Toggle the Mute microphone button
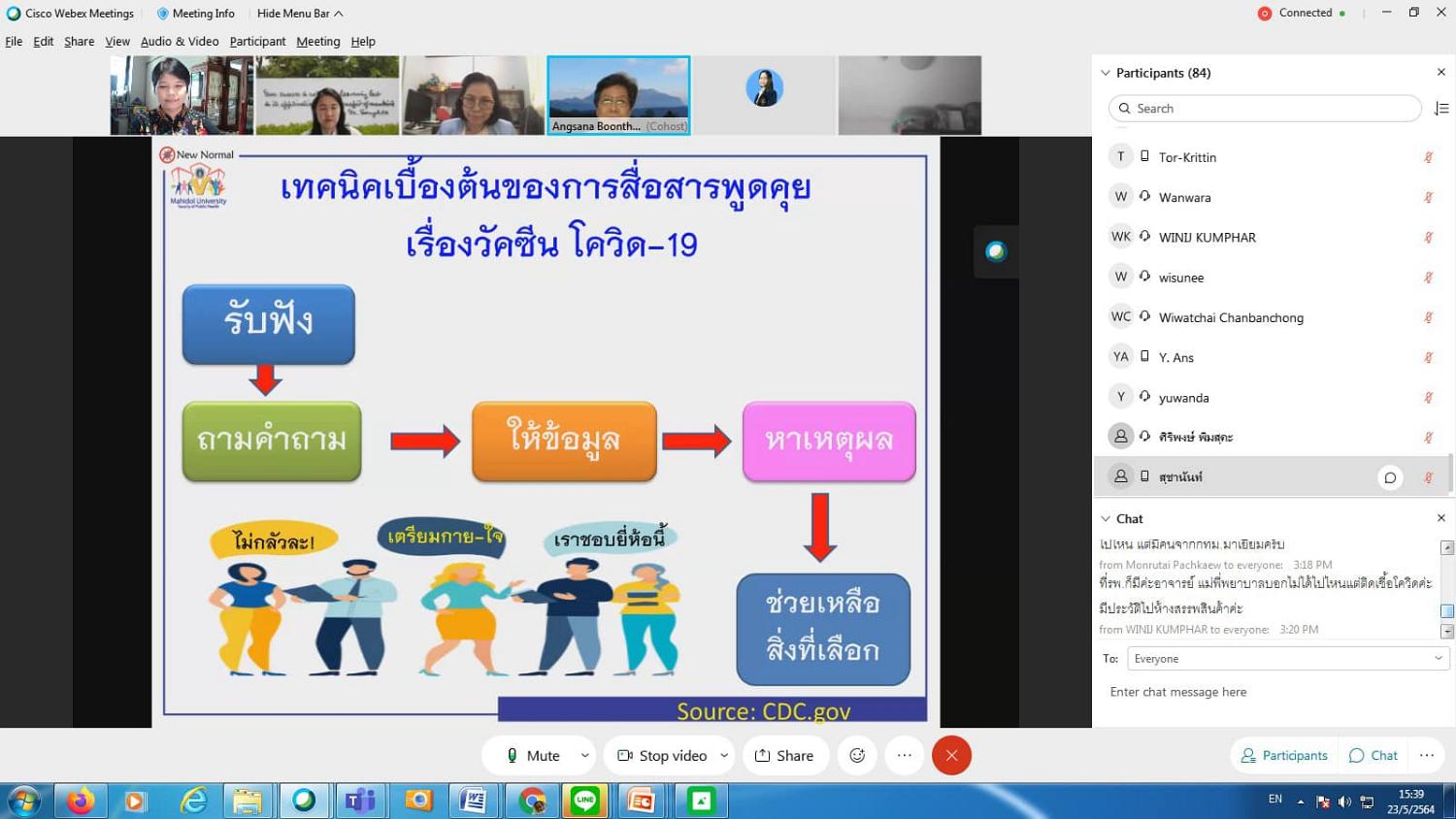The image size is (1456, 819). (x=533, y=755)
